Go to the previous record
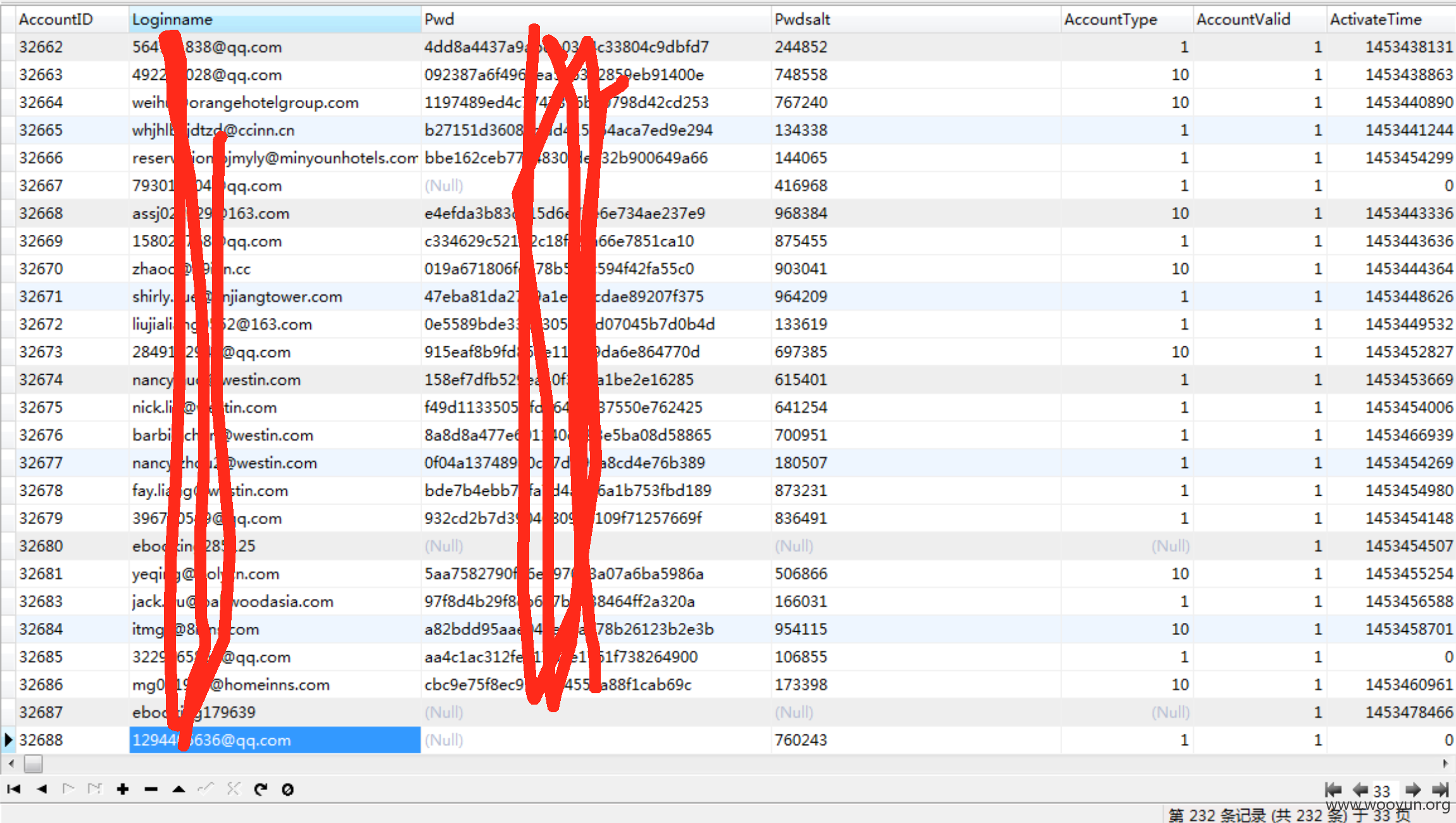 [42, 789]
